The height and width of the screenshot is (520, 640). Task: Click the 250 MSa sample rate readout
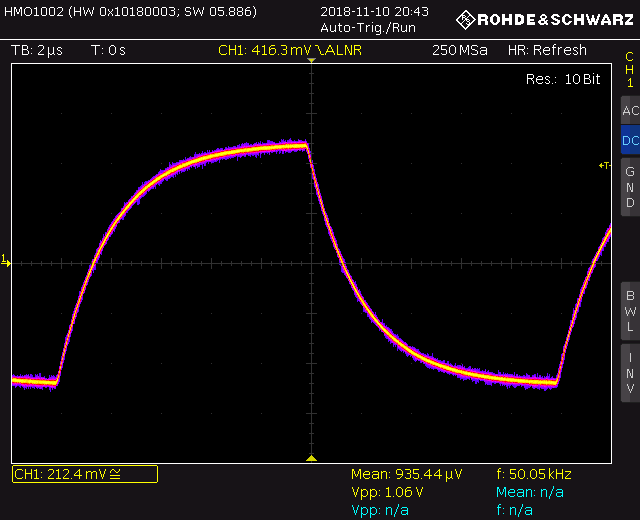(x=460, y=50)
